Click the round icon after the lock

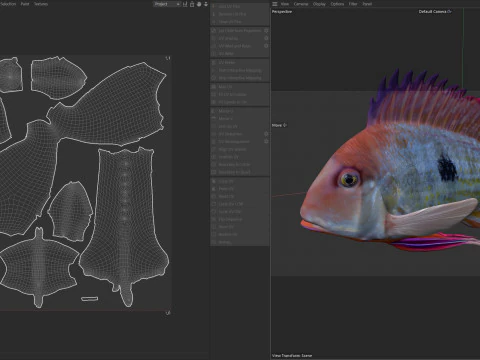click(199, 4)
